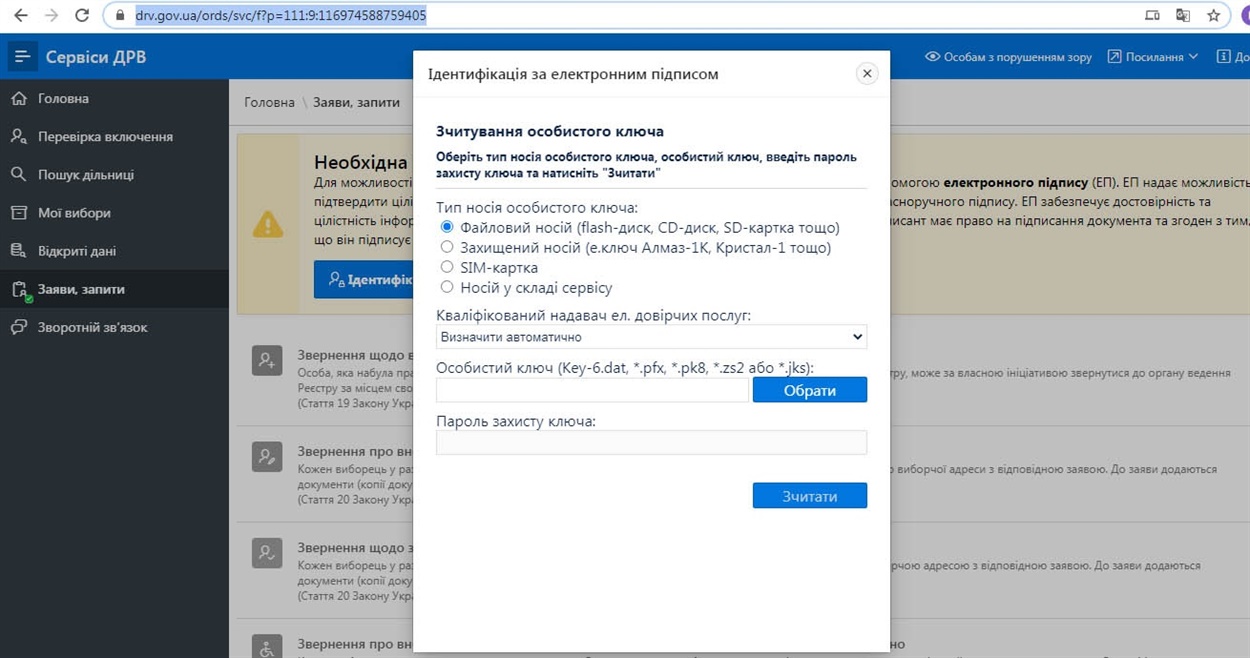The width and height of the screenshot is (1250, 658).
Task: Click the person-edit icon beside the first Звернення про вн...
Action: point(267,457)
